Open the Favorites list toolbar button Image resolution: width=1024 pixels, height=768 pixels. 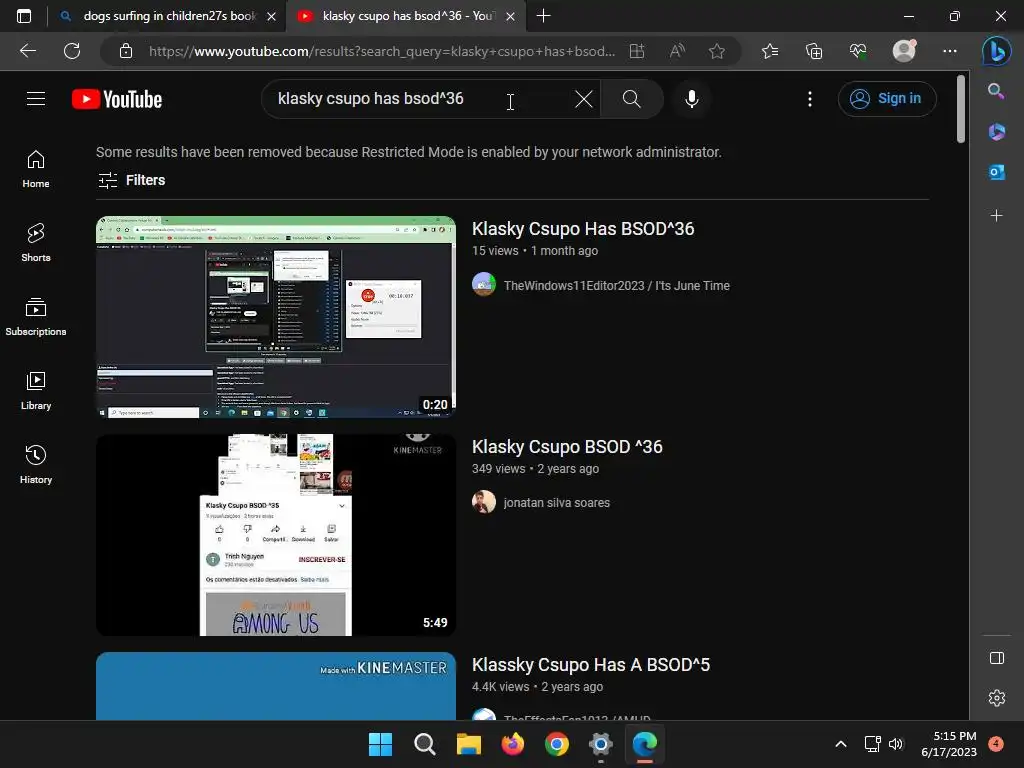pyautogui.click(x=770, y=51)
